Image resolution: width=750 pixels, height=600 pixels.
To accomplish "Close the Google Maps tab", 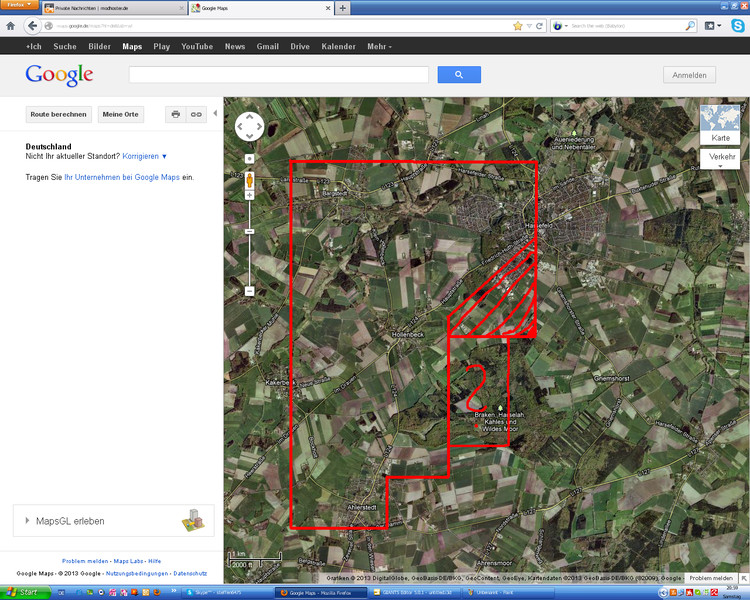I will pyautogui.click(x=328, y=8).
